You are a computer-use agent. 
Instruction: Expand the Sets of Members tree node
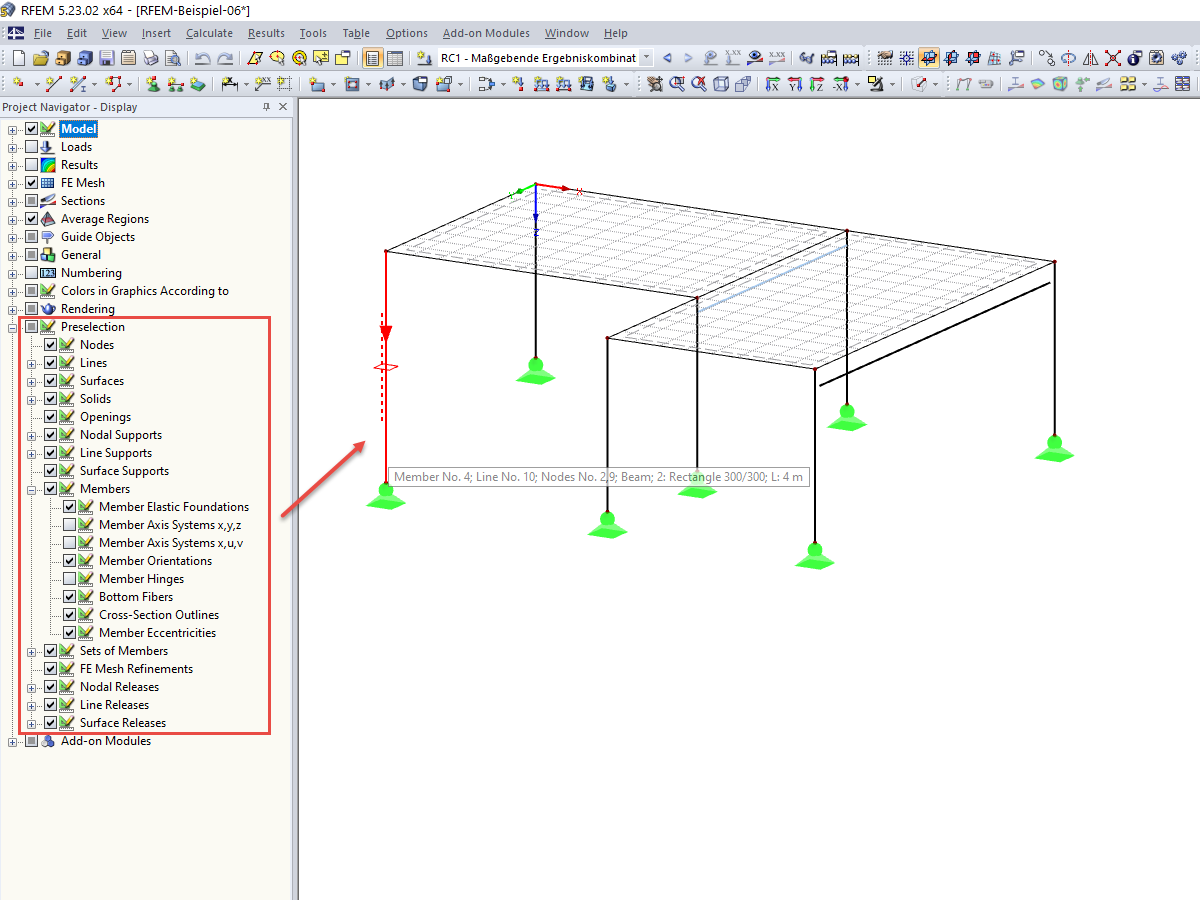point(32,651)
